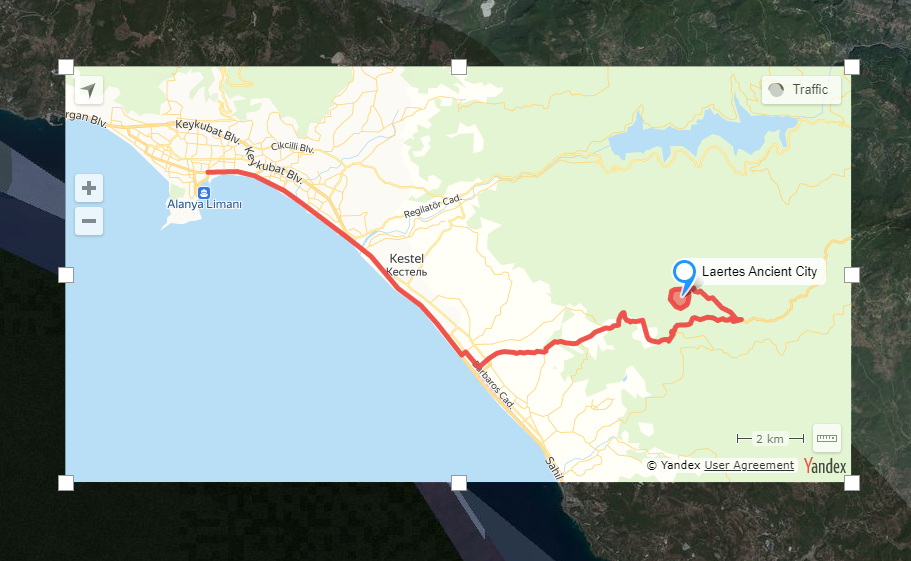Select the right-middle resize handle
Viewport: 911px width, 561px height.
pos(852,275)
